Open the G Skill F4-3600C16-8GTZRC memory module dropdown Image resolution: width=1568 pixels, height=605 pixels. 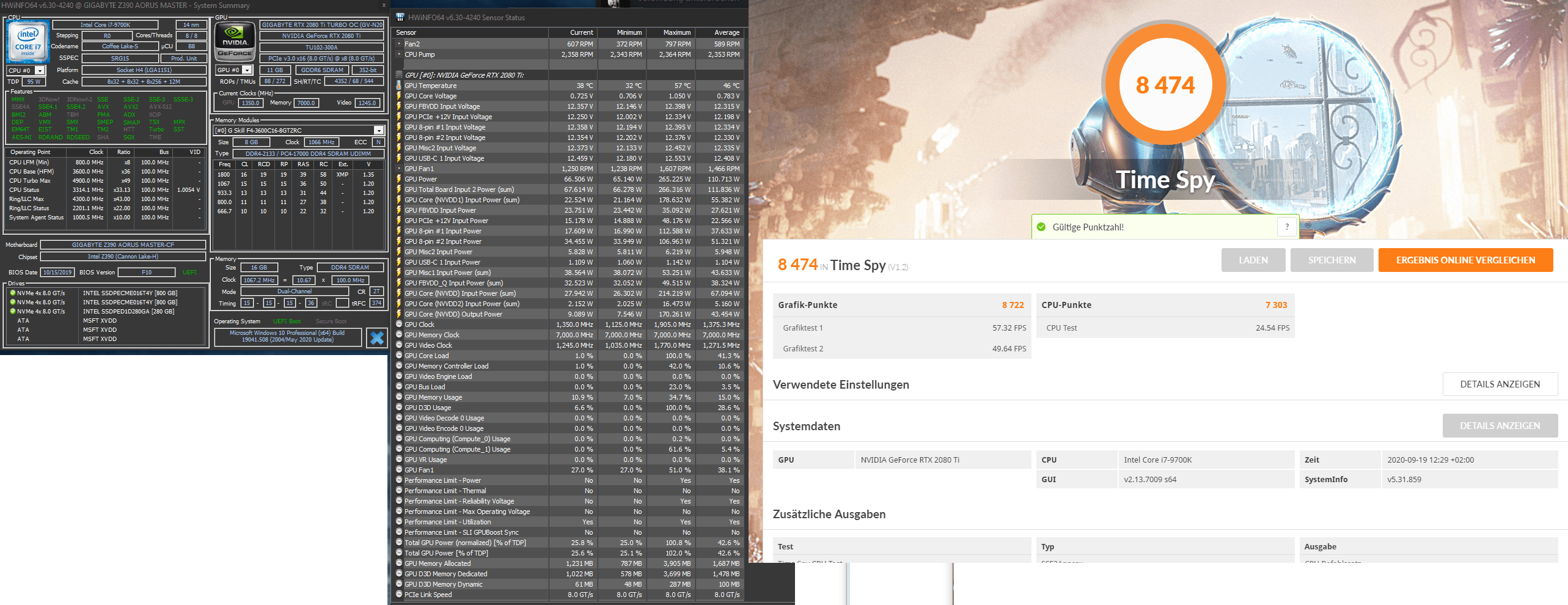click(379, 130)
